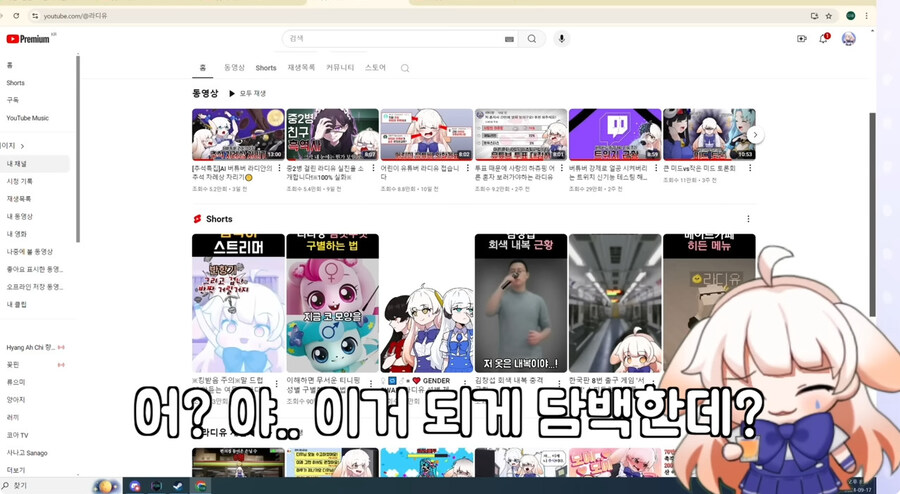Start voice search with the microphone icon
900x494 pixels.
[x=562, y=39]
